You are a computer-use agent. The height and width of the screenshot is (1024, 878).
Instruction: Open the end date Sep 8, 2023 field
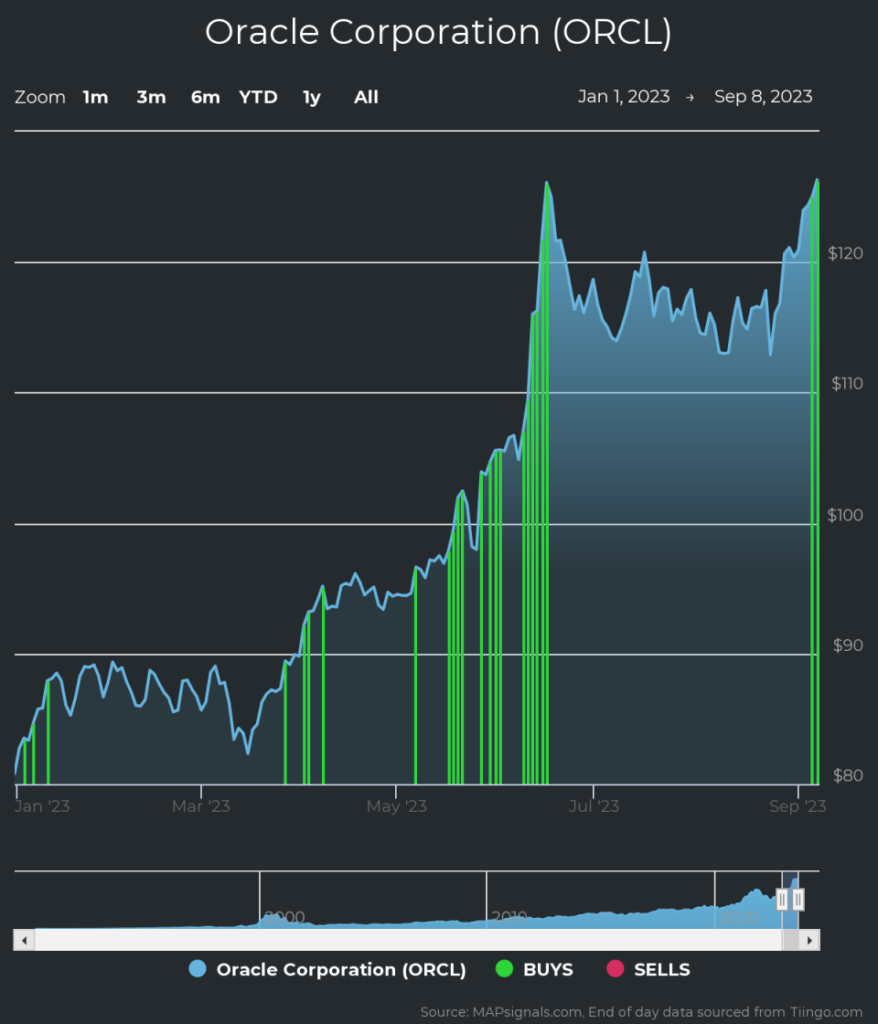[x=763, y=97]
